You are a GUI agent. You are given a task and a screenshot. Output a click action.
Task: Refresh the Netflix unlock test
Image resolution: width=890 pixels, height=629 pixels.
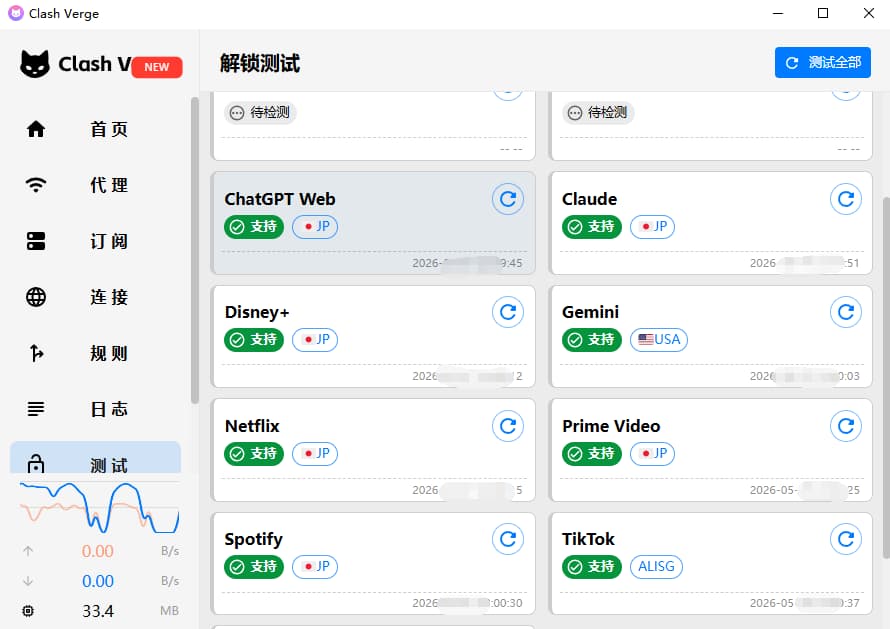[507, 426]
